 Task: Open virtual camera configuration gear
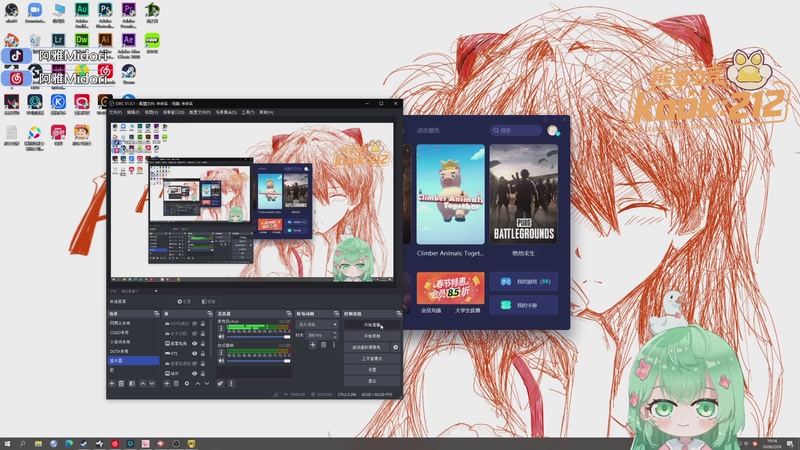[x=395, y=347]
